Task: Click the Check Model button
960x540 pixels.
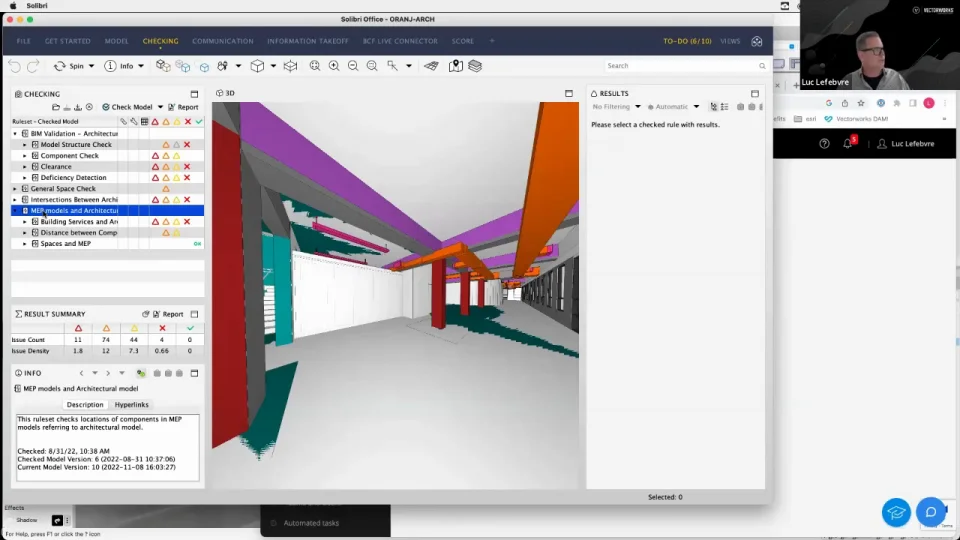Action: (132, 107)
